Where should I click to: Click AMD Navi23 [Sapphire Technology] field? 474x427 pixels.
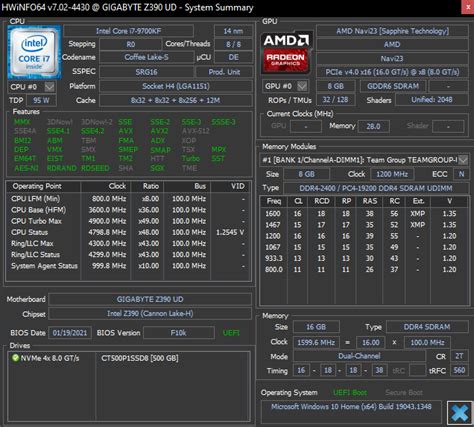click(392, 31)
